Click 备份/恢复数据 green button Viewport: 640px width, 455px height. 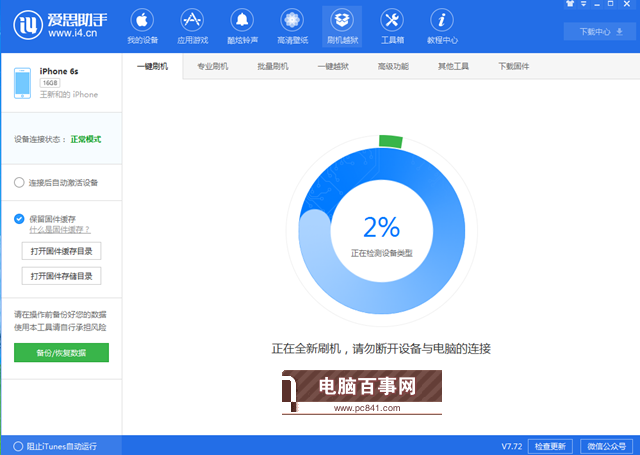61,352
